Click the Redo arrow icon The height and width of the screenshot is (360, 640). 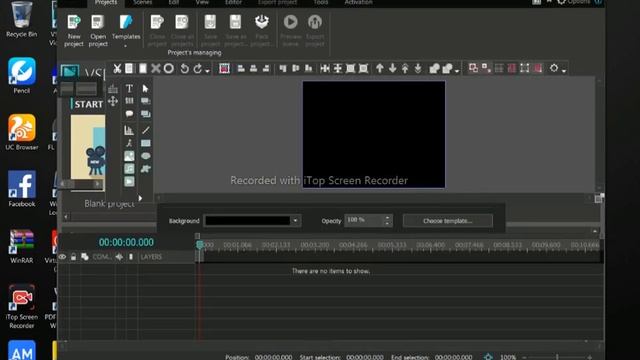tap(198, 69)
